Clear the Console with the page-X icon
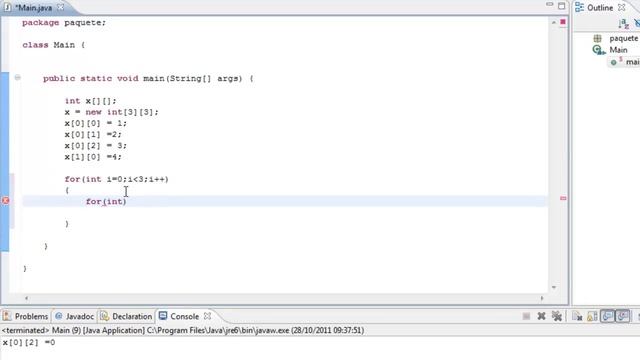This screenshot has height=360, width=640. tap(577, 316)
